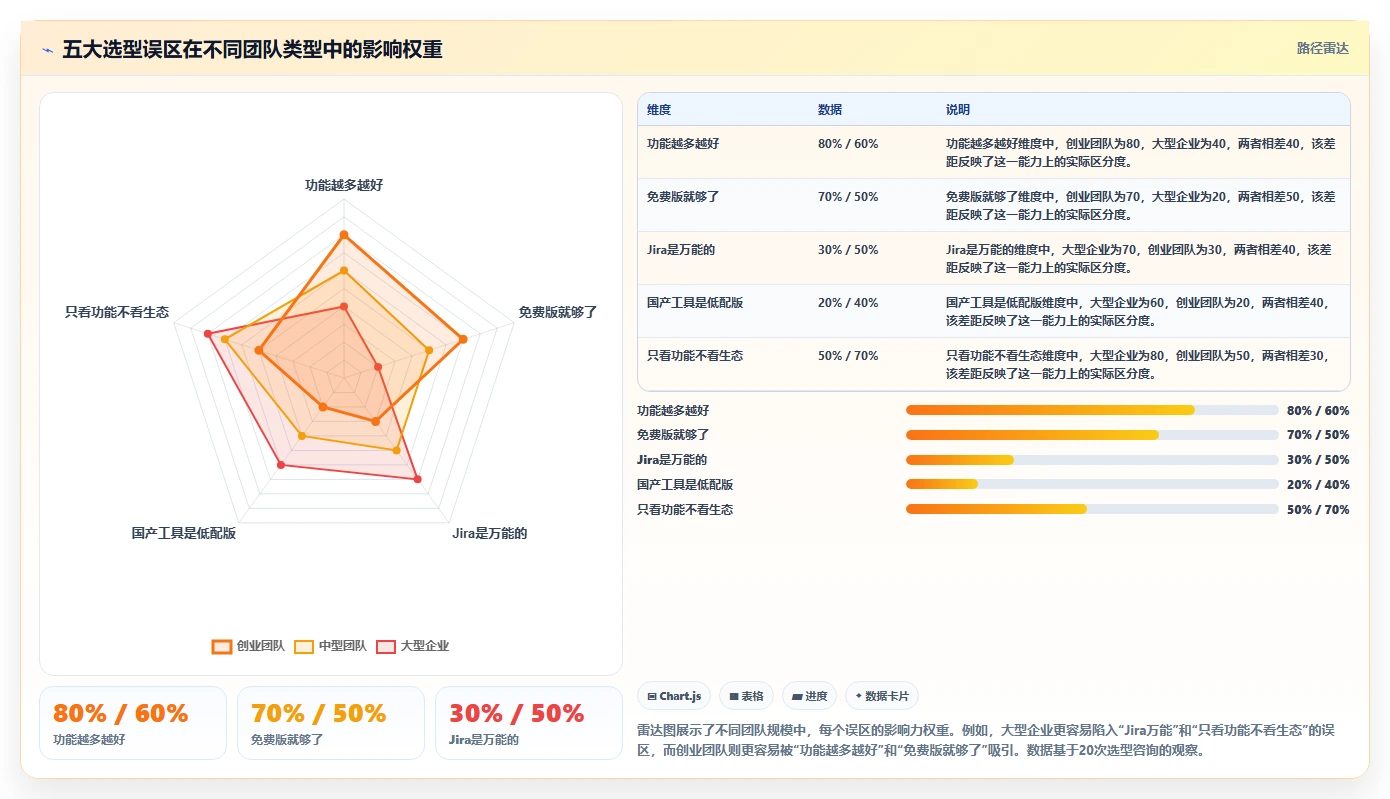Click the 只看功能不看生态 radar axis label
Screen dimensions: 1390x799
[117, 312]
